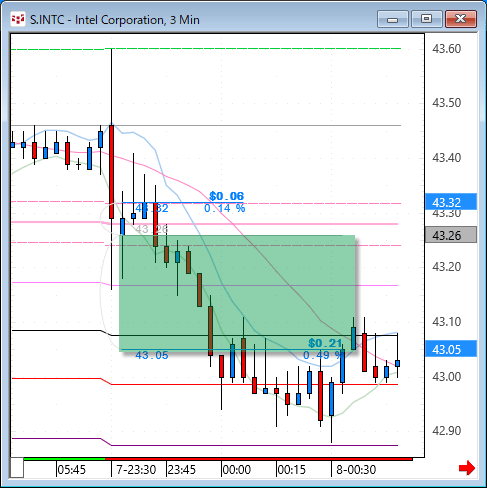487x488 pixels.
Task: Click the red scroll-right arrow
Action: pos(467,468)
